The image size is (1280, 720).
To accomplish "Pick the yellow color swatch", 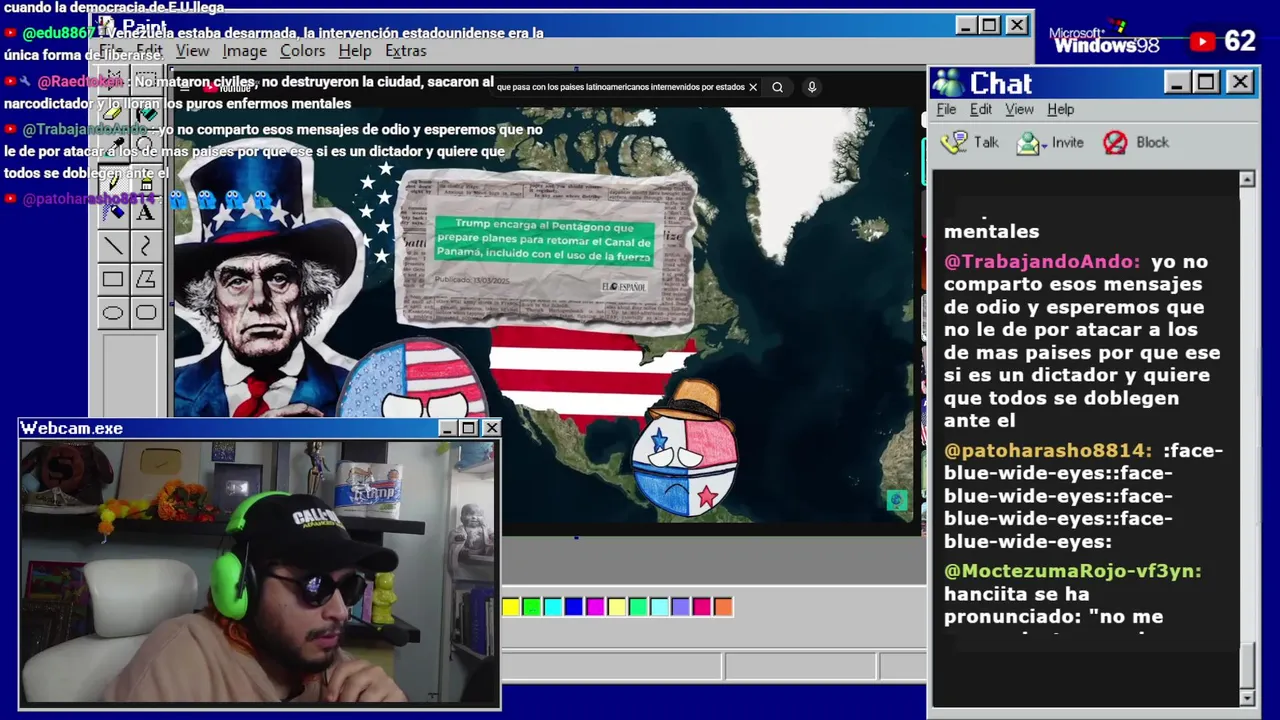I will 511,607.
